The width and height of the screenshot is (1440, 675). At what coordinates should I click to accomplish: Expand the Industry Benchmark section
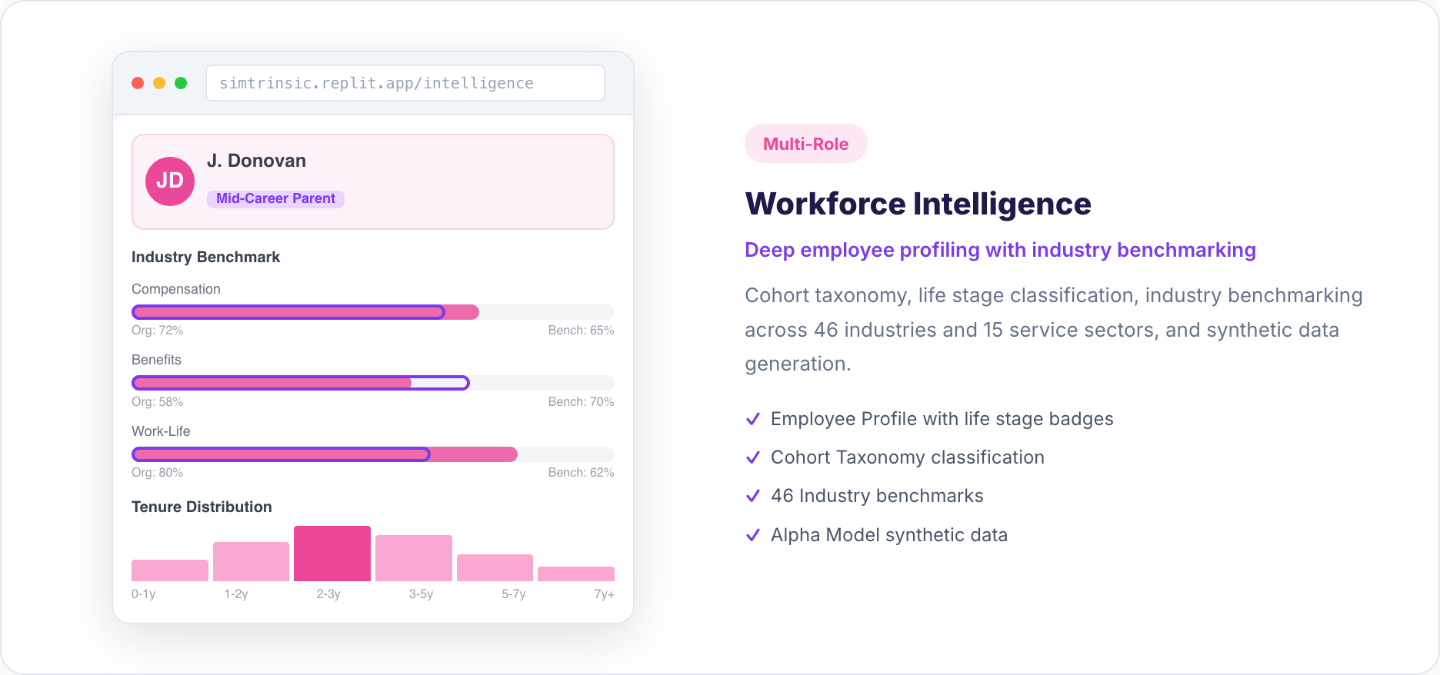point(205,257)
